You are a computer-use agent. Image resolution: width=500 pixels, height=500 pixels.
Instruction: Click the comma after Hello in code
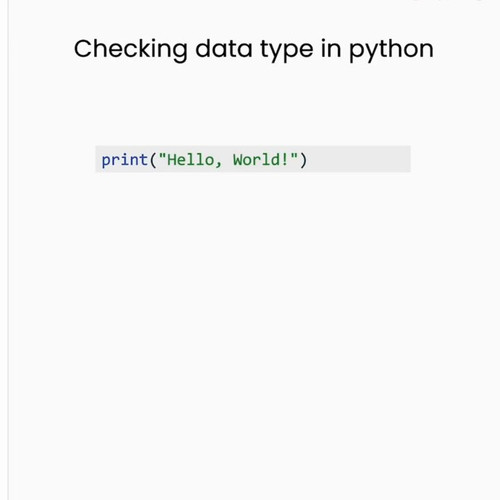tap(218, 164)
